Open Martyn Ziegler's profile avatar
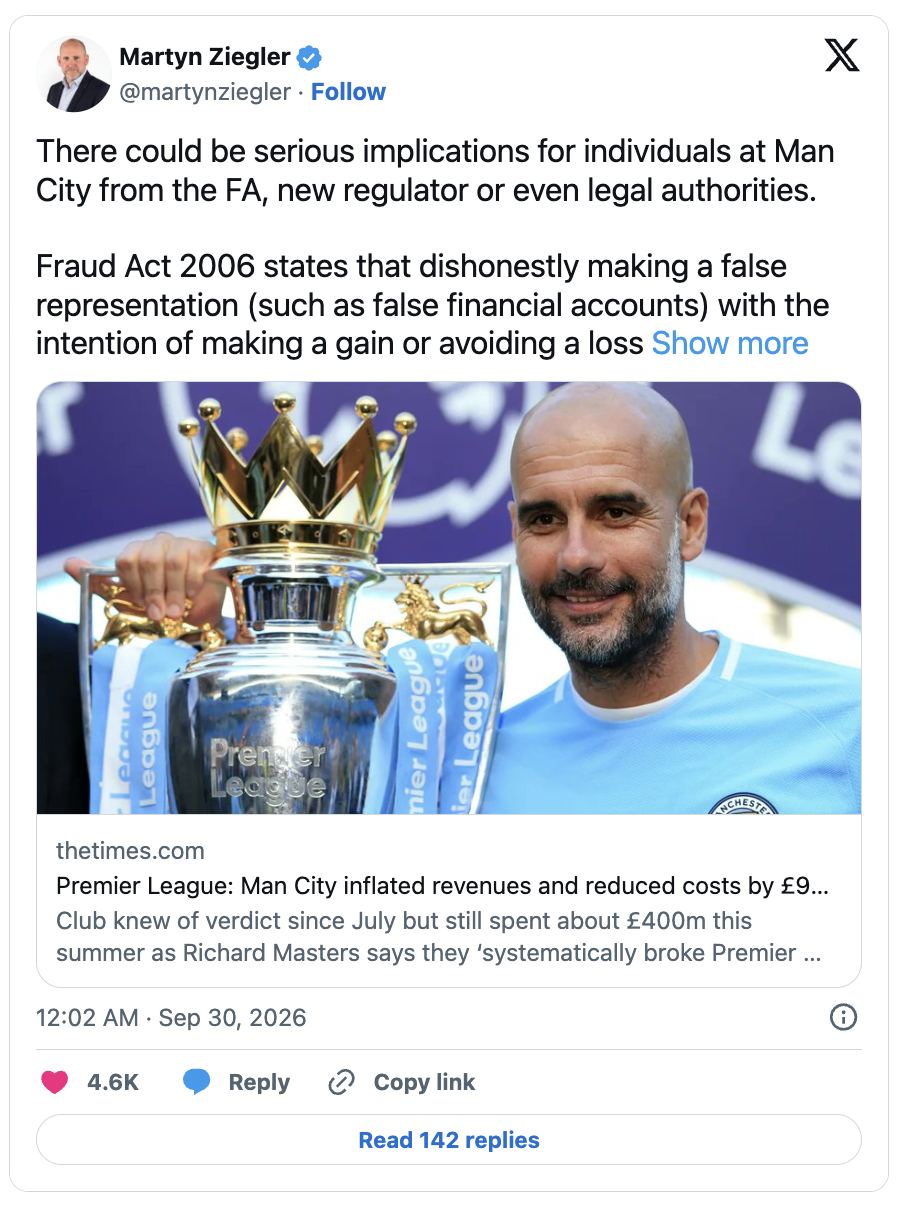Image resolution: width=902 pixels, height=1214 pixels. click(x=73, y=74)
